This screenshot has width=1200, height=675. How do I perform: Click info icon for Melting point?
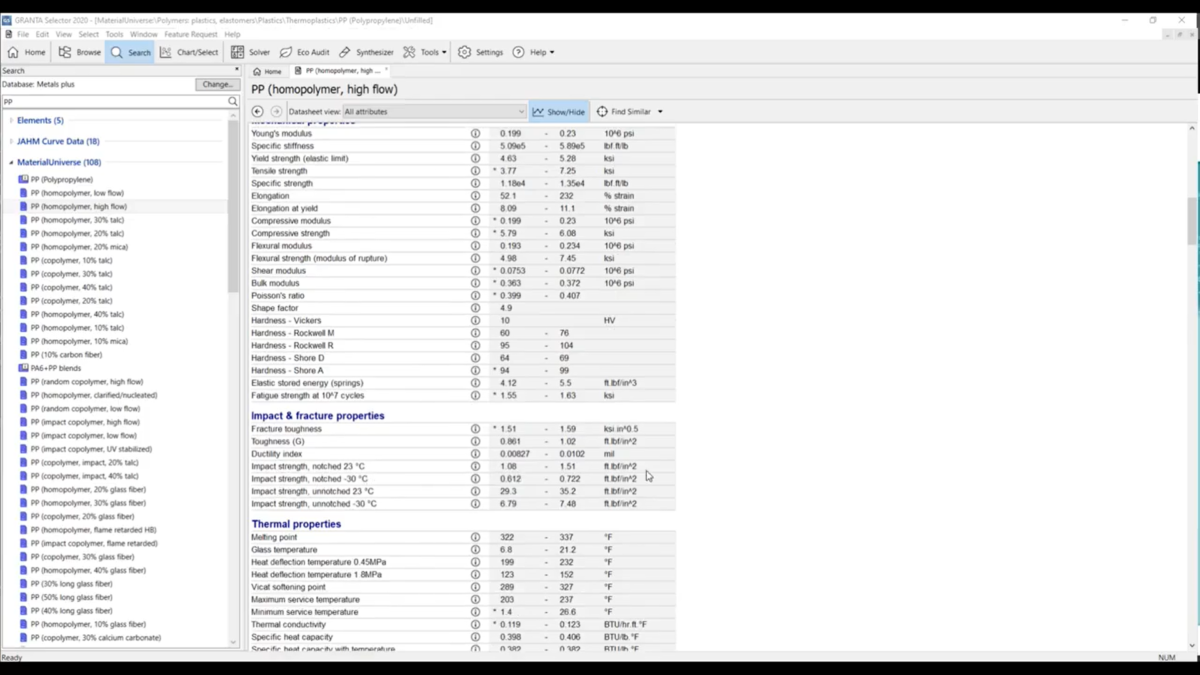[475, 537]
